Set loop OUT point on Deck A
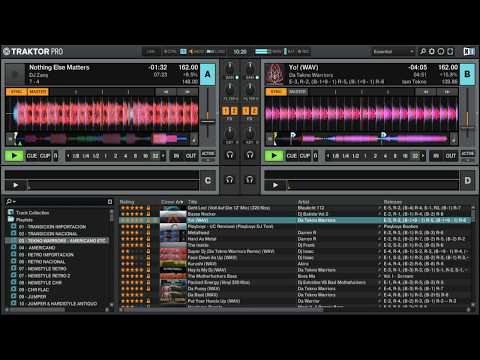Screen dimensions: 480x360 [191, 156]
